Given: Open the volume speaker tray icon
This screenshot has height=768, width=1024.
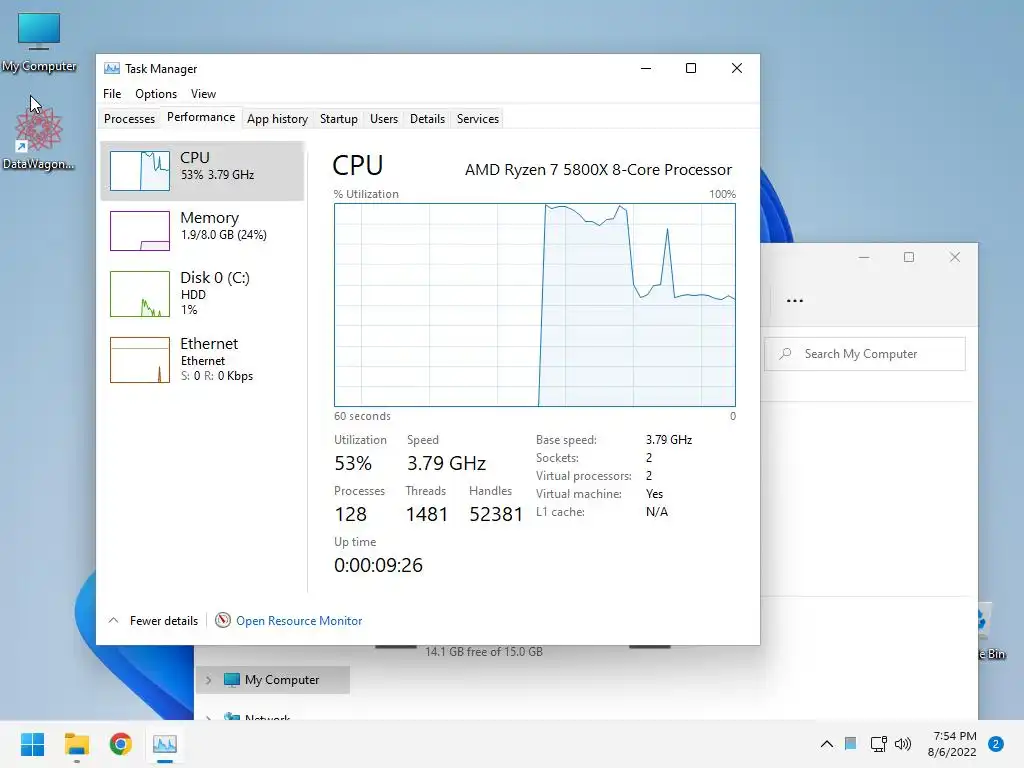Looking at the screenshot, I should pyautogui.click(x=903, y=744).
